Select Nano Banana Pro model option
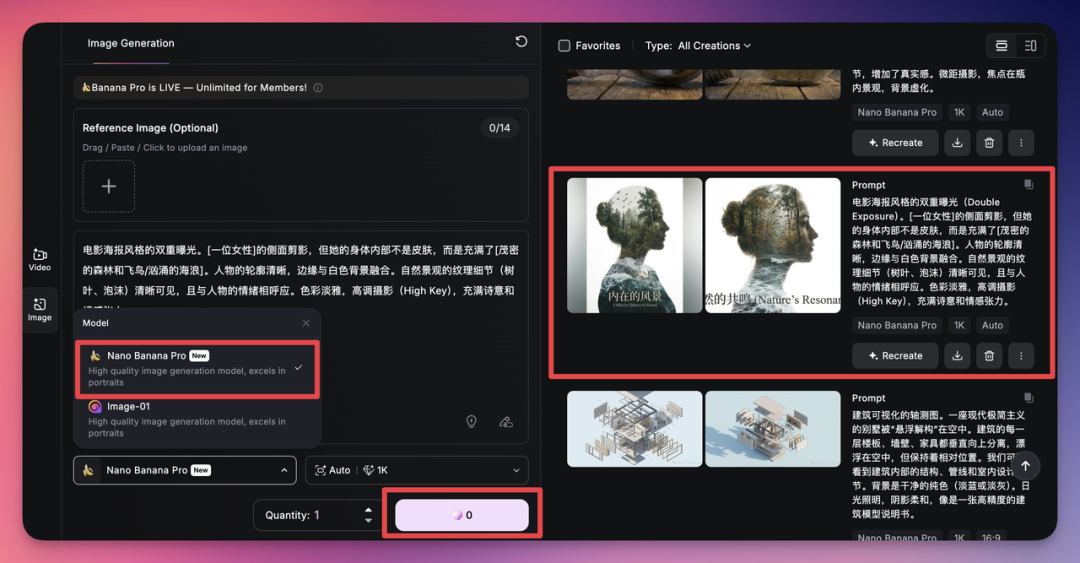The image size is (1080, 563). pyautogui.click(x=197, y=369)
